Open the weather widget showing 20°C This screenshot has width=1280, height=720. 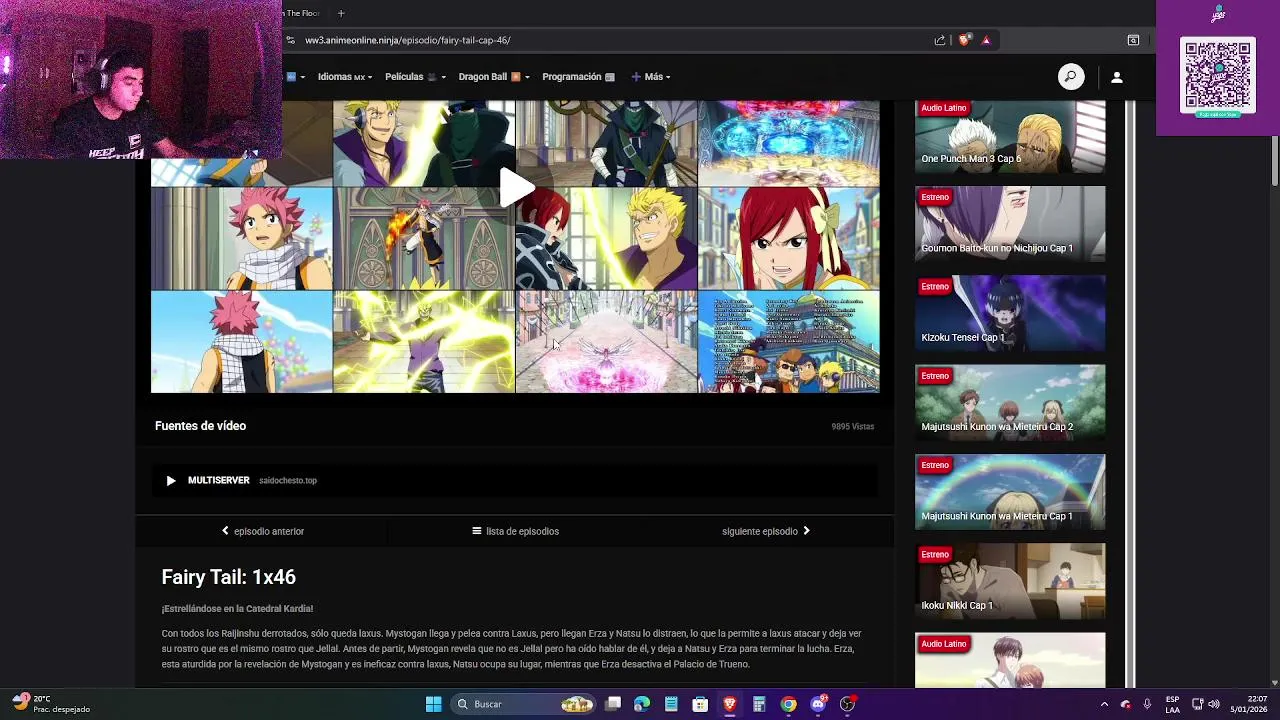[x=52, y=703]
